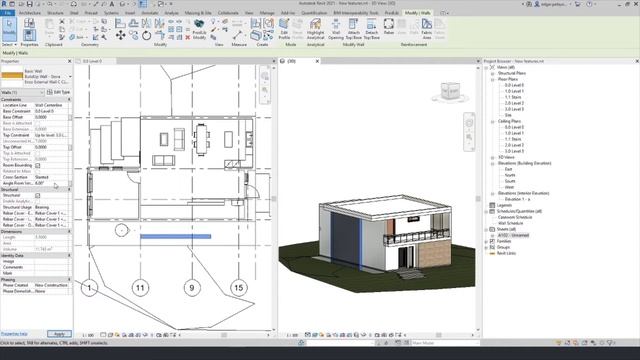Switch to the Annotate ribbon tab

(x=150, y=13)
